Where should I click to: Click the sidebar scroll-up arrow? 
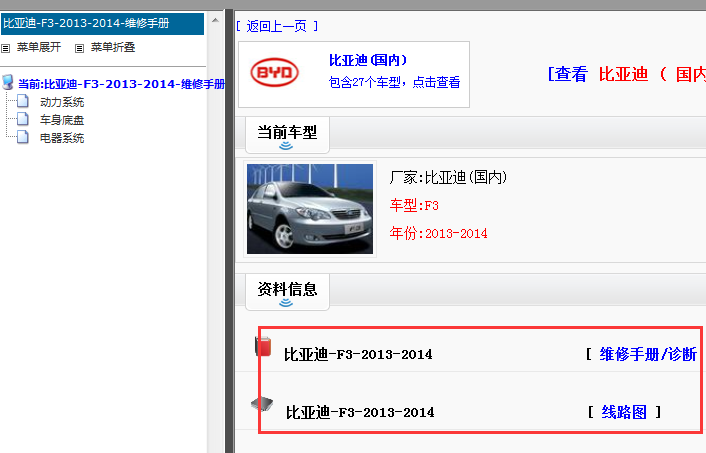coord(215,20)
